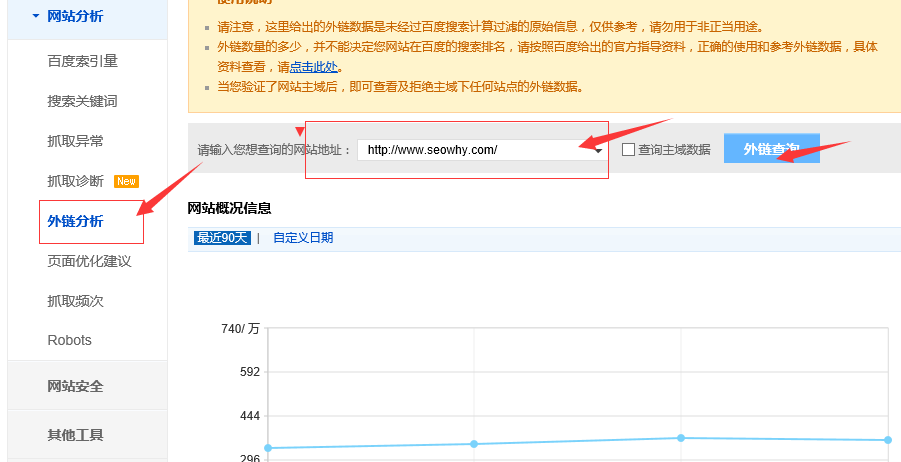Select 外链分析 in the sidebar

pos(75,221)
